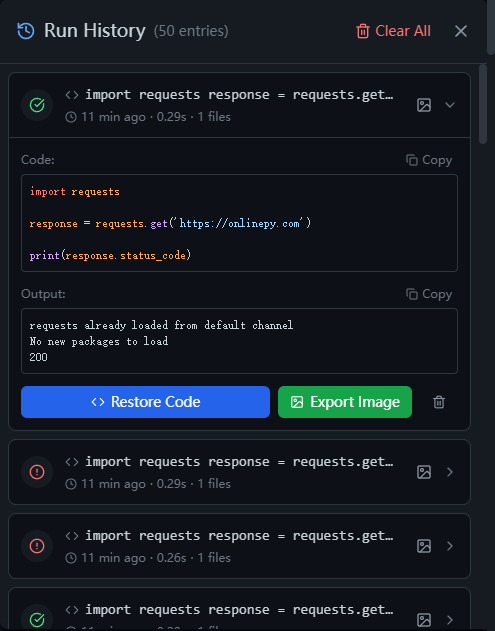
Task: Click the trash icon beside Clear All
Action: (363, 31)
